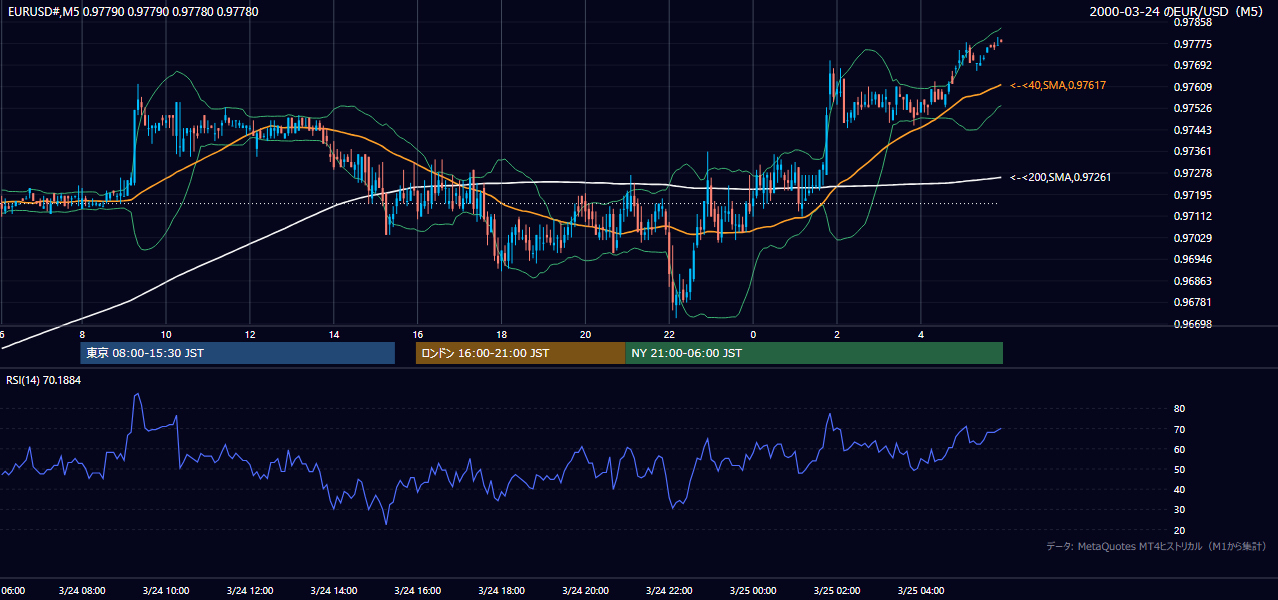Click price axis value 0.96698
This screenshot has width=1278, height=600.
tap(1192, 324)
